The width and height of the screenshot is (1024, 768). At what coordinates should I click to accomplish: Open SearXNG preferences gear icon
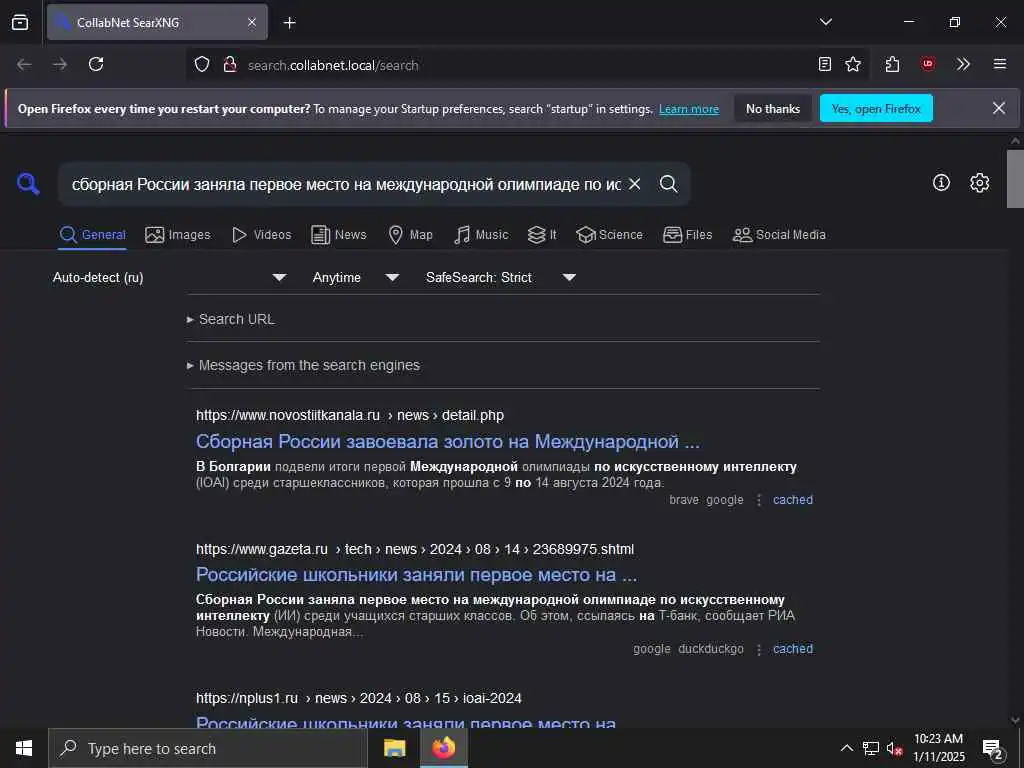tap(979, 183)
